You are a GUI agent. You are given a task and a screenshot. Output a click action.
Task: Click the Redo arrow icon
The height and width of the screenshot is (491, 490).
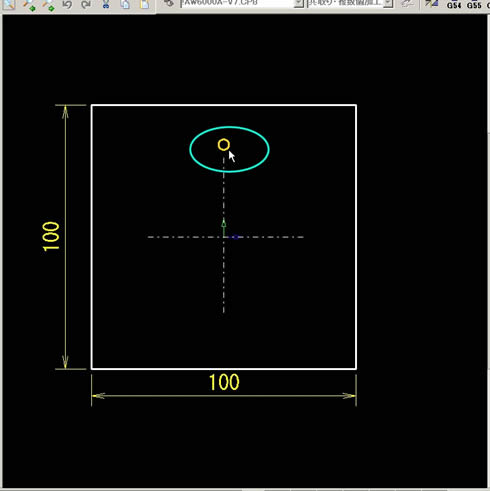tap(86, 5)
